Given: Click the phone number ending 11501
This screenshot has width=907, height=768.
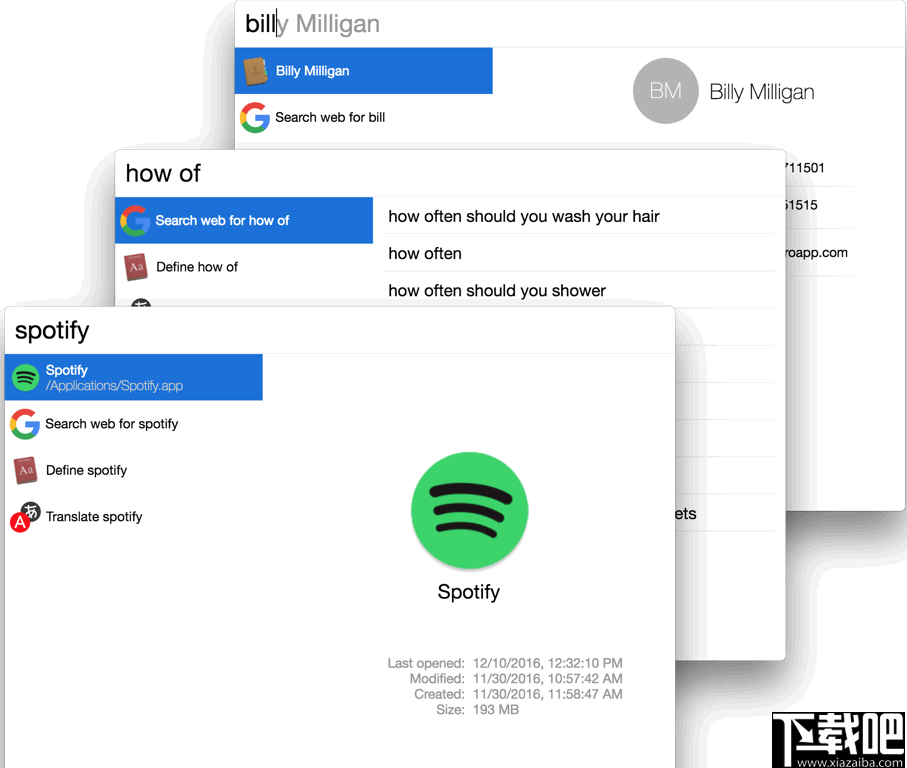Looking at the screenshot, I should click(805, 168).
